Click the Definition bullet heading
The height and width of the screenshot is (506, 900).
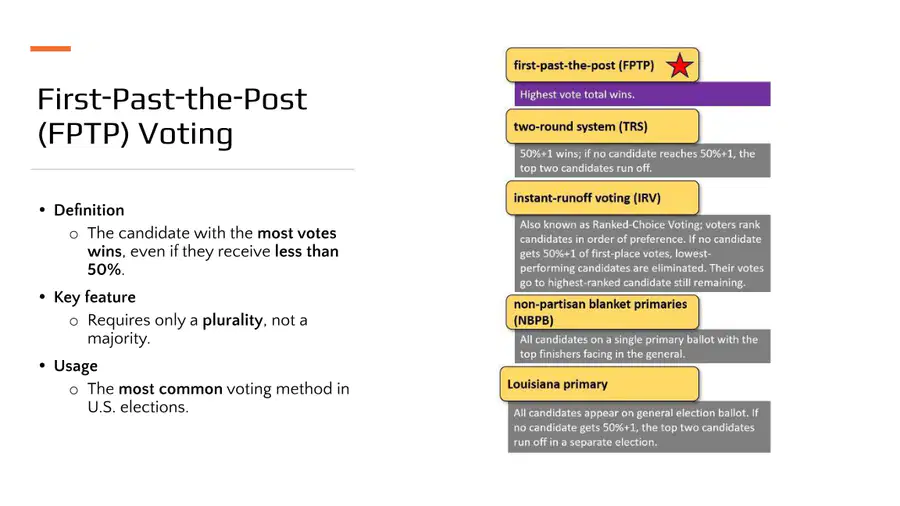[x=89, y=210]
